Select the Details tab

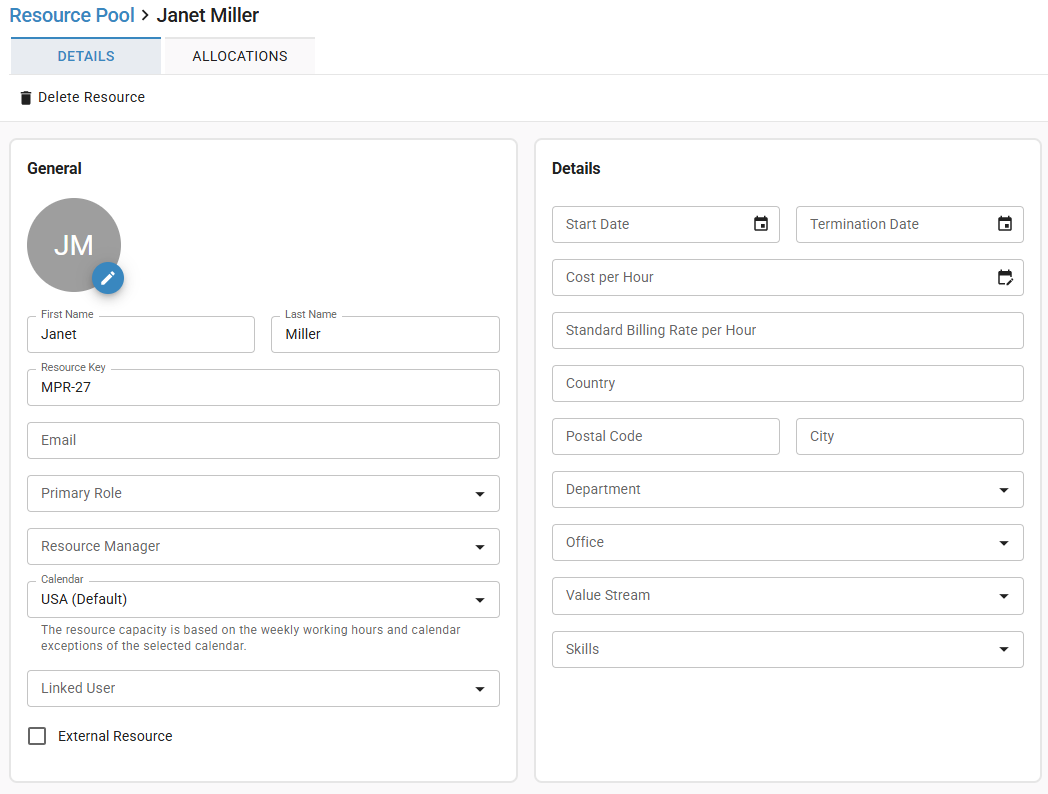point(86,56)
